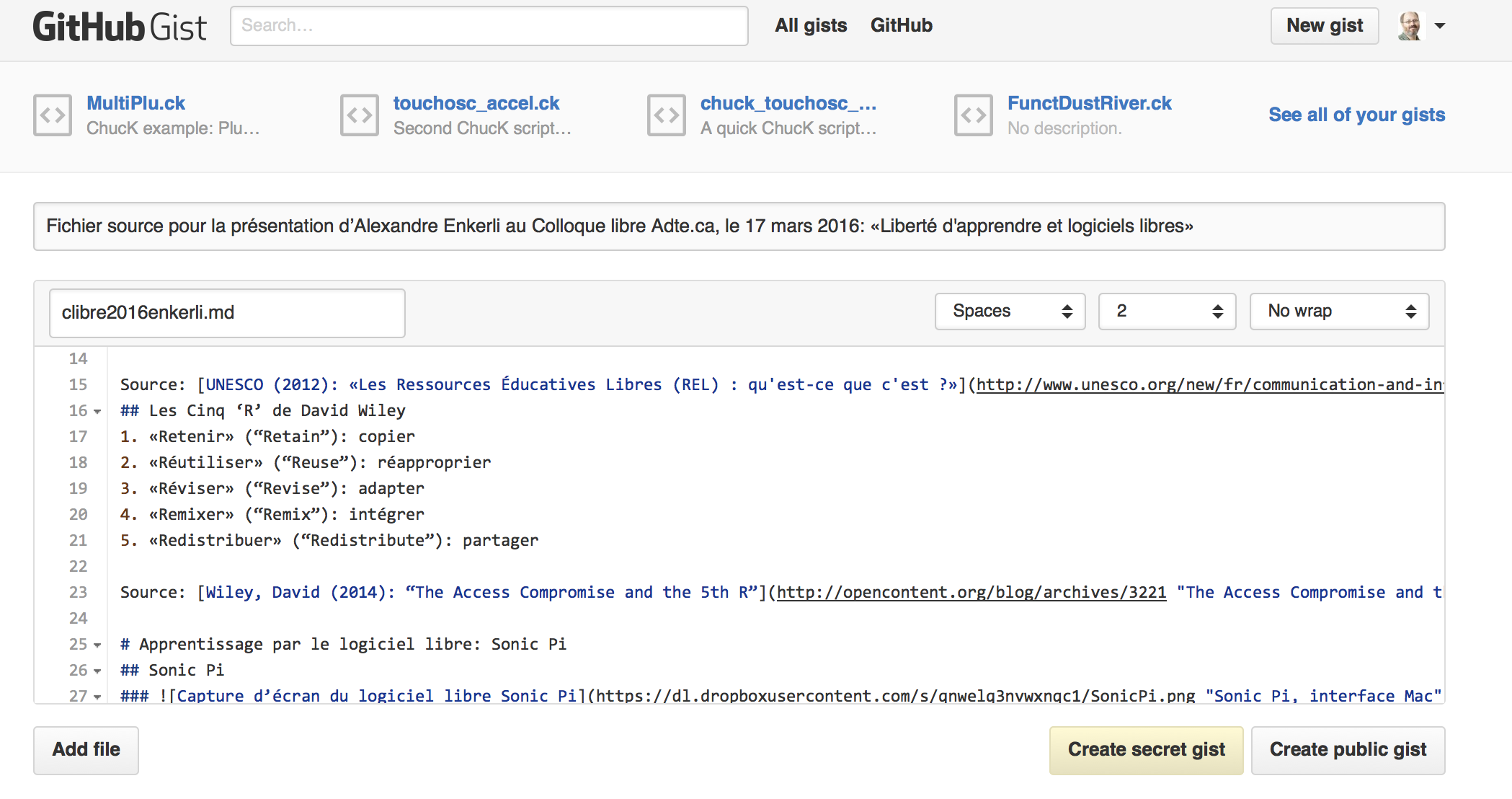Click the filename field clibre2016enkerli.md
Viewport: 1512px width, 799px height.
click(x=227, y=313)
